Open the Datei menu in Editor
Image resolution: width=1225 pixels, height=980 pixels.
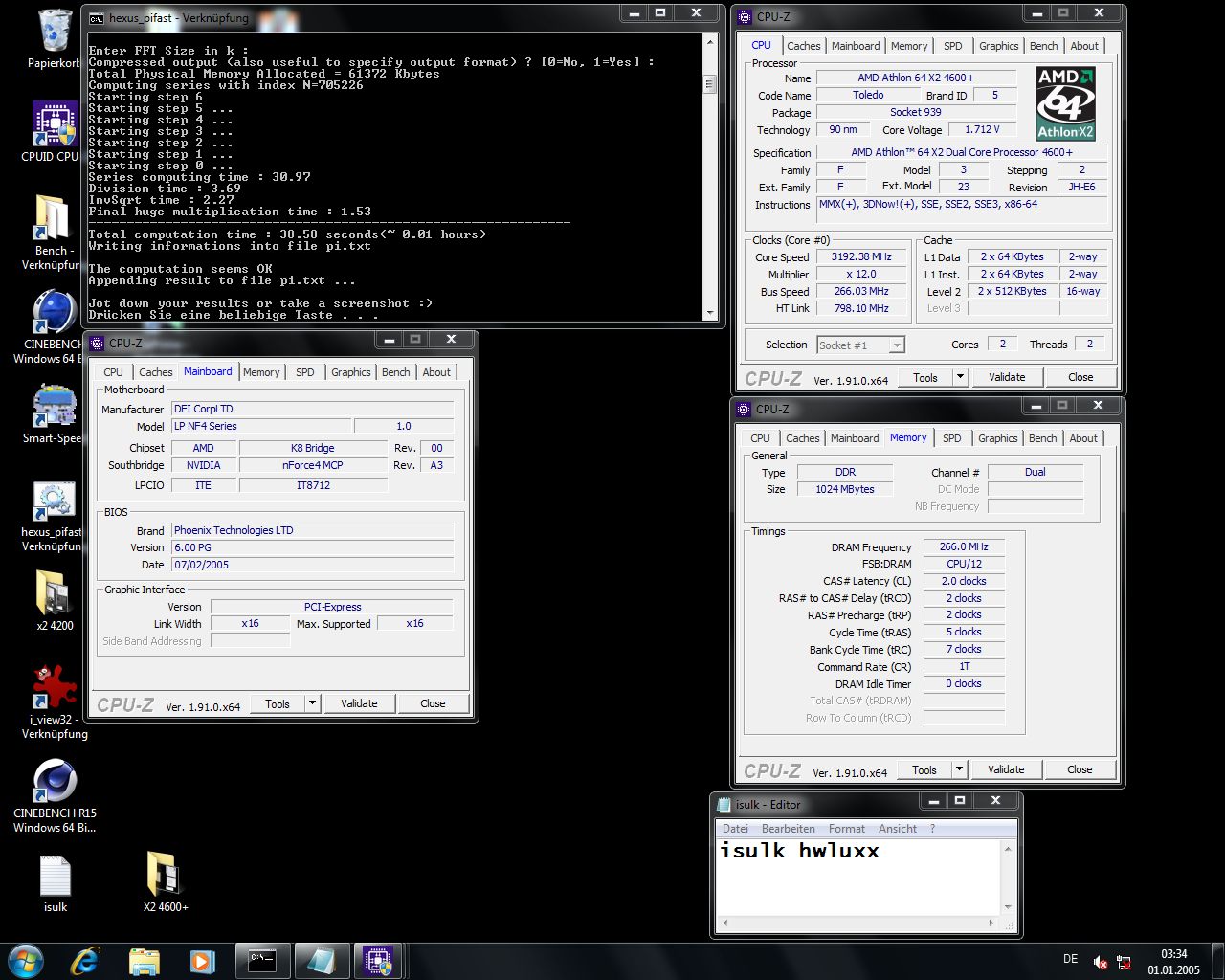(x=736, y=829)
